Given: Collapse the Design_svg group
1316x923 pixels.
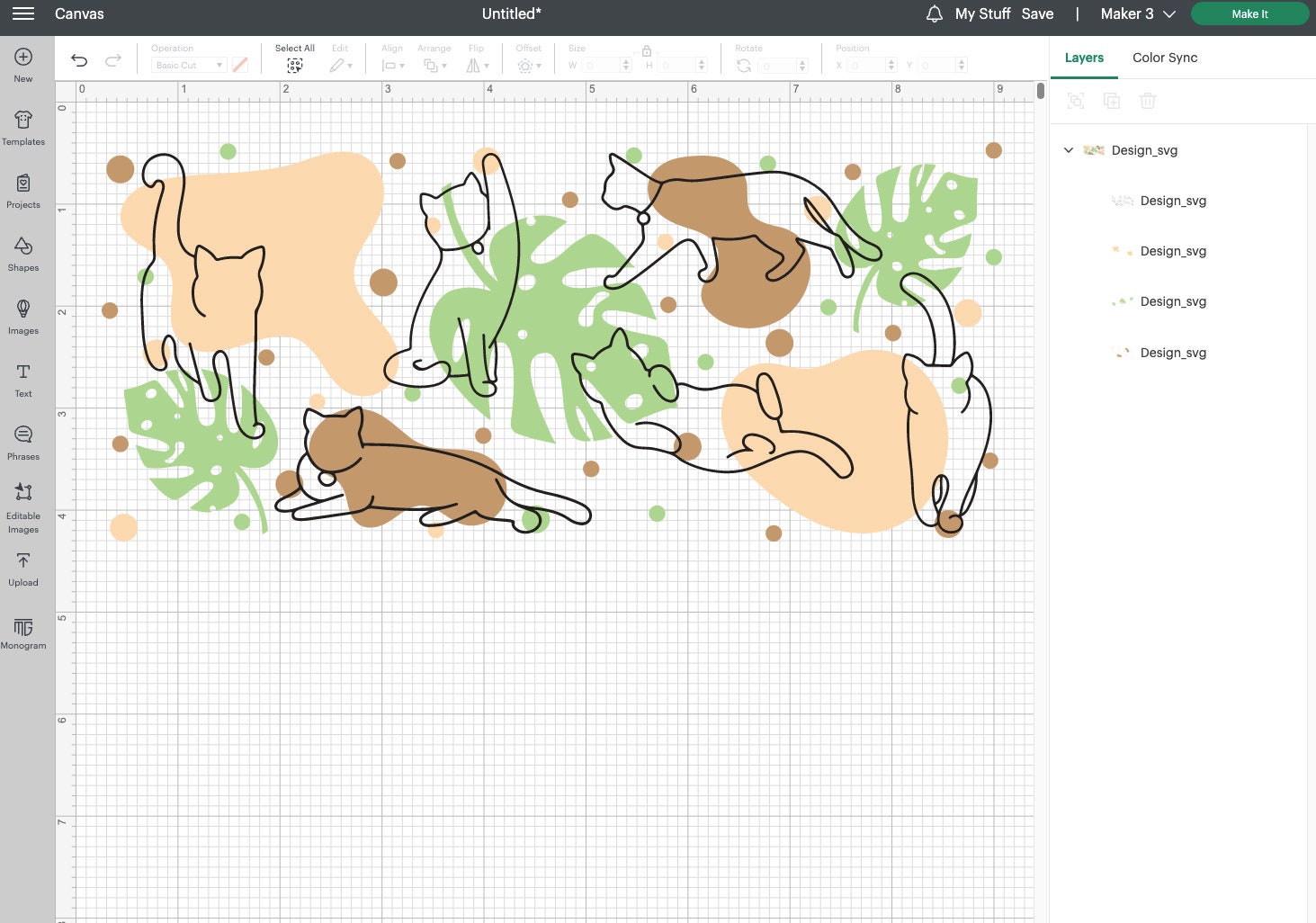Looking at the screenshot, I should click(1069, 150).
